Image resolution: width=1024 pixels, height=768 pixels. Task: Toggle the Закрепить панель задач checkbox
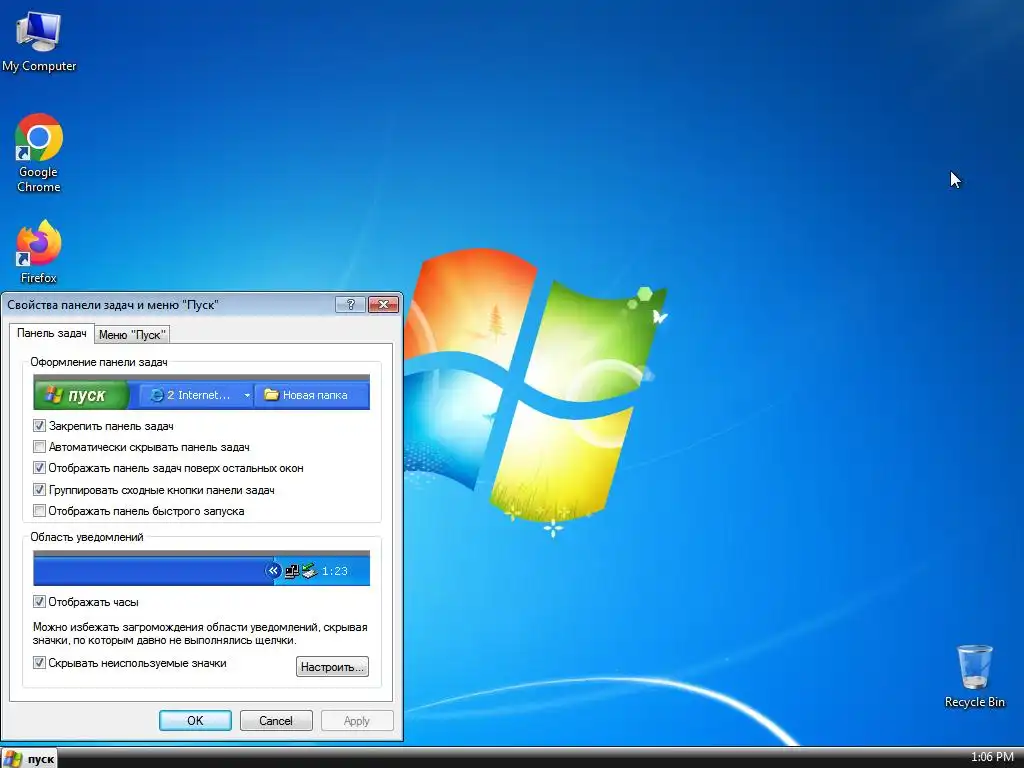coord(39,426)
